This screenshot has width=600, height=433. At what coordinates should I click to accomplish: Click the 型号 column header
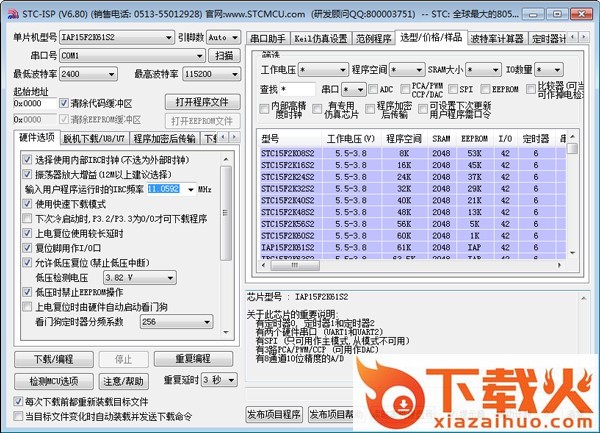pos(290,139)
